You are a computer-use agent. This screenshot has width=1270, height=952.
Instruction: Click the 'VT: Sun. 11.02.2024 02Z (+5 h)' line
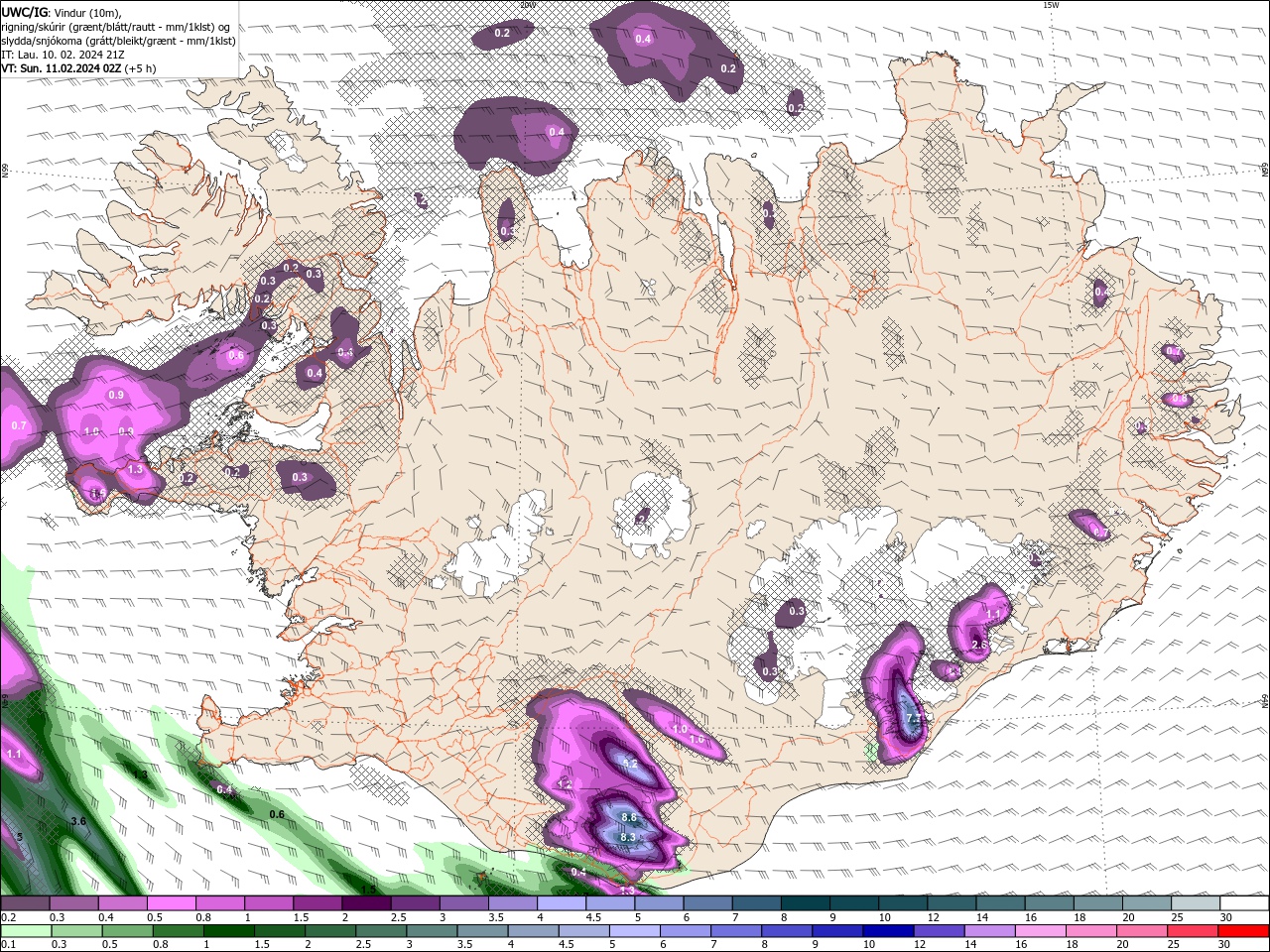(x=78, y=68)
